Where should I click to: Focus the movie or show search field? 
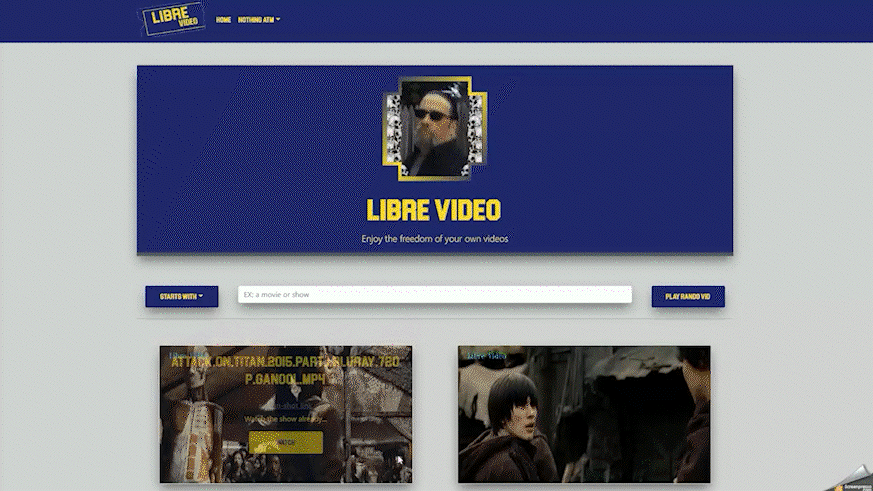(435, 294)
